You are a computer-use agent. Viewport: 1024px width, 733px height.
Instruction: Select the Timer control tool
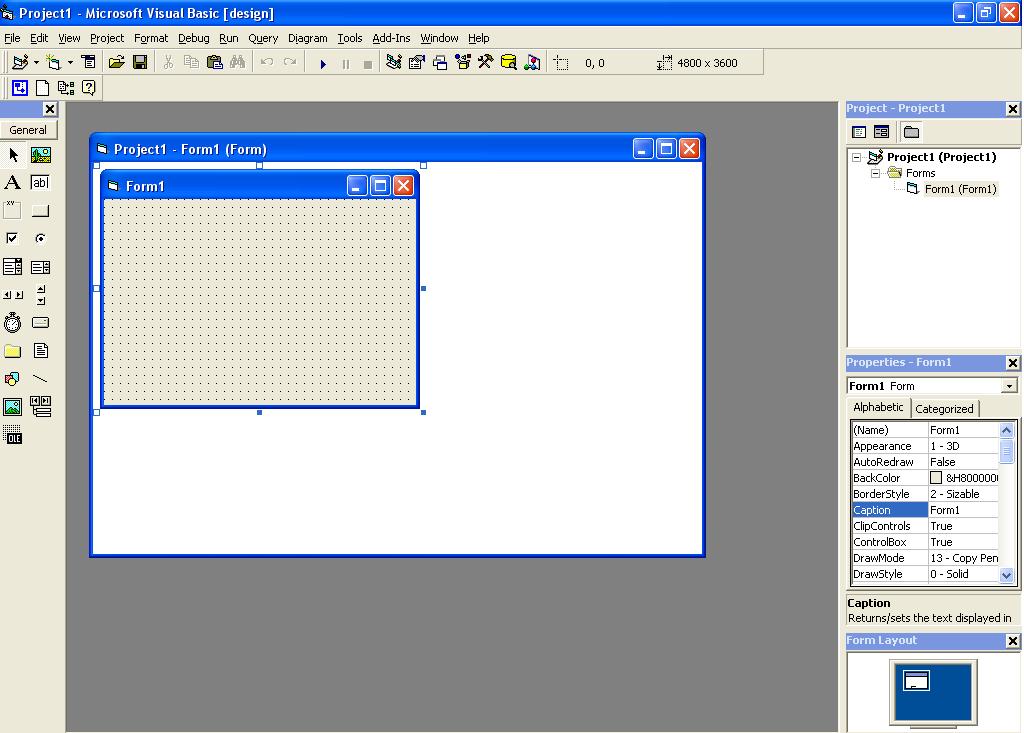point(13,323)
